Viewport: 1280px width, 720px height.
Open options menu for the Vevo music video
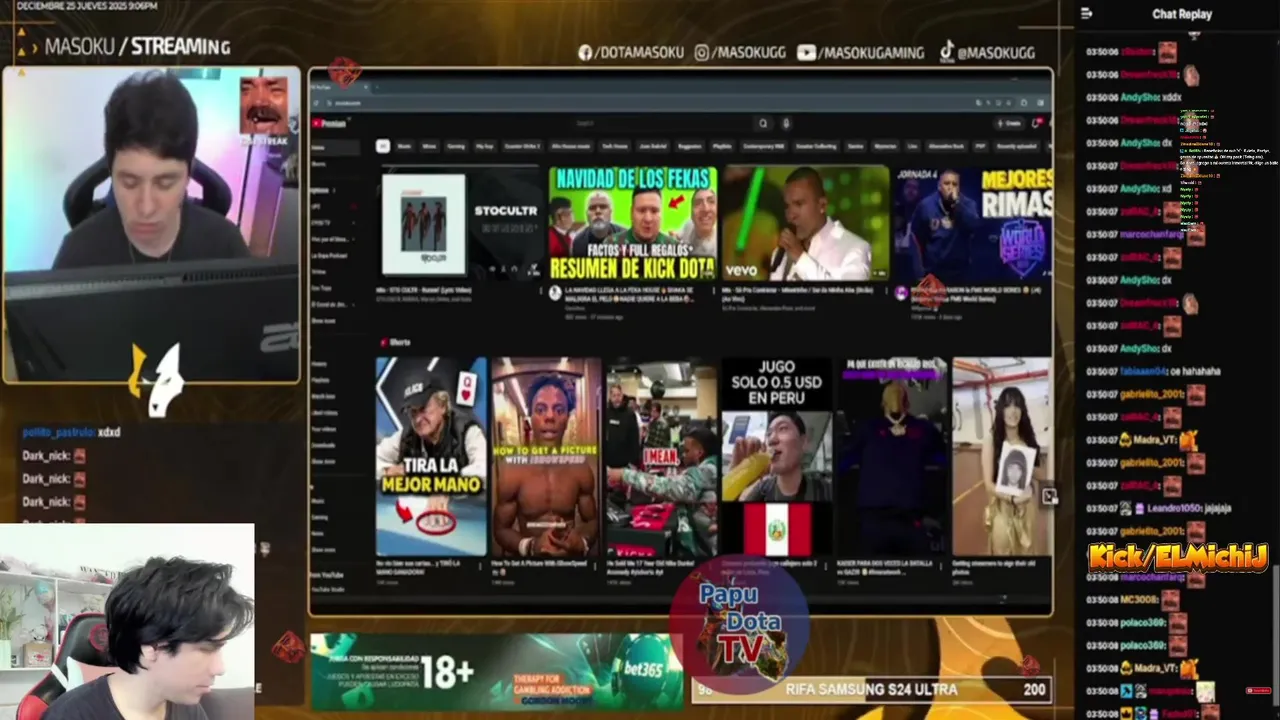(x=885, y=290)
